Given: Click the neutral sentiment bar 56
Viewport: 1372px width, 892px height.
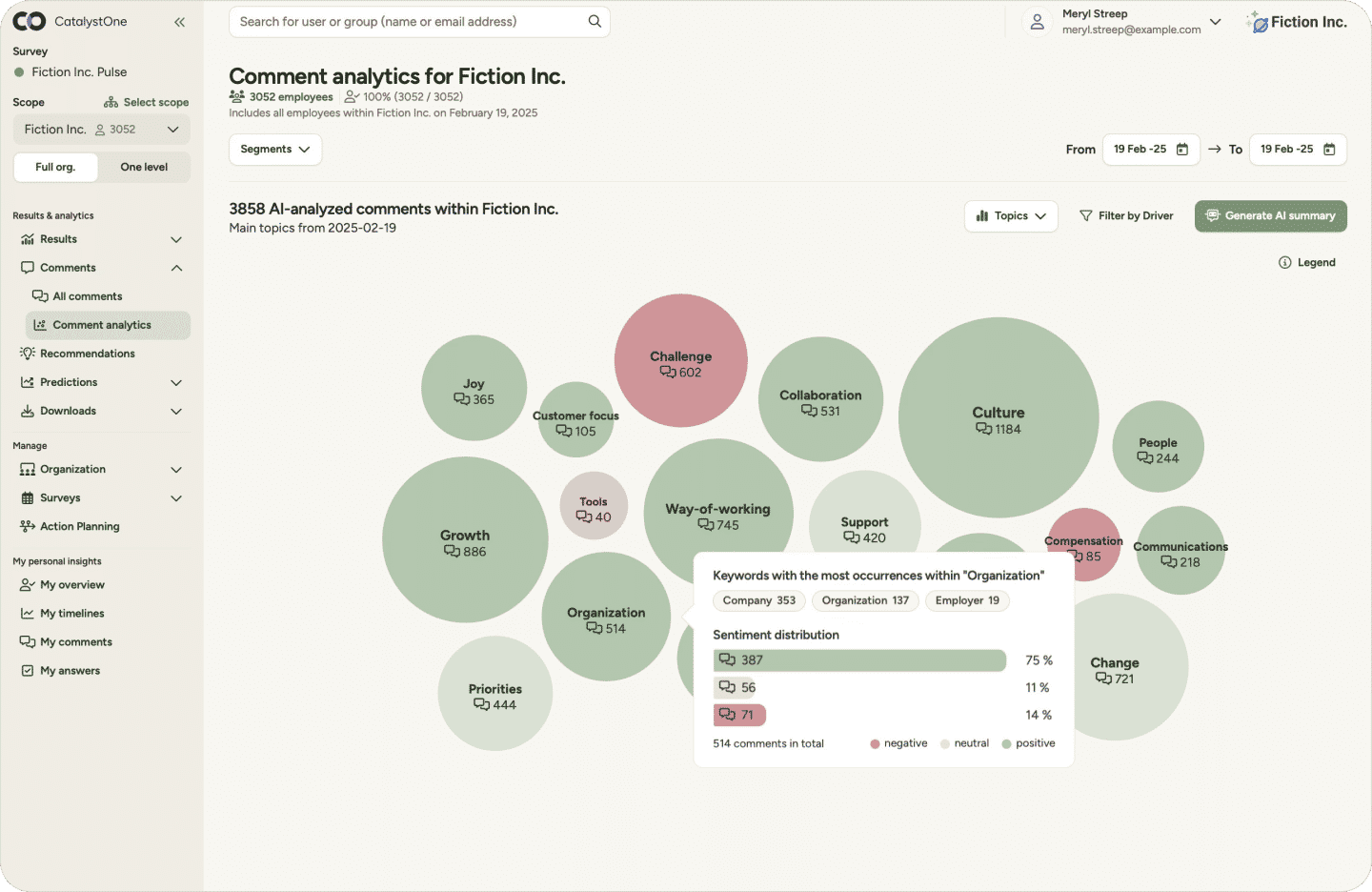Looking at the screenshot, I should tap(736, 688).
